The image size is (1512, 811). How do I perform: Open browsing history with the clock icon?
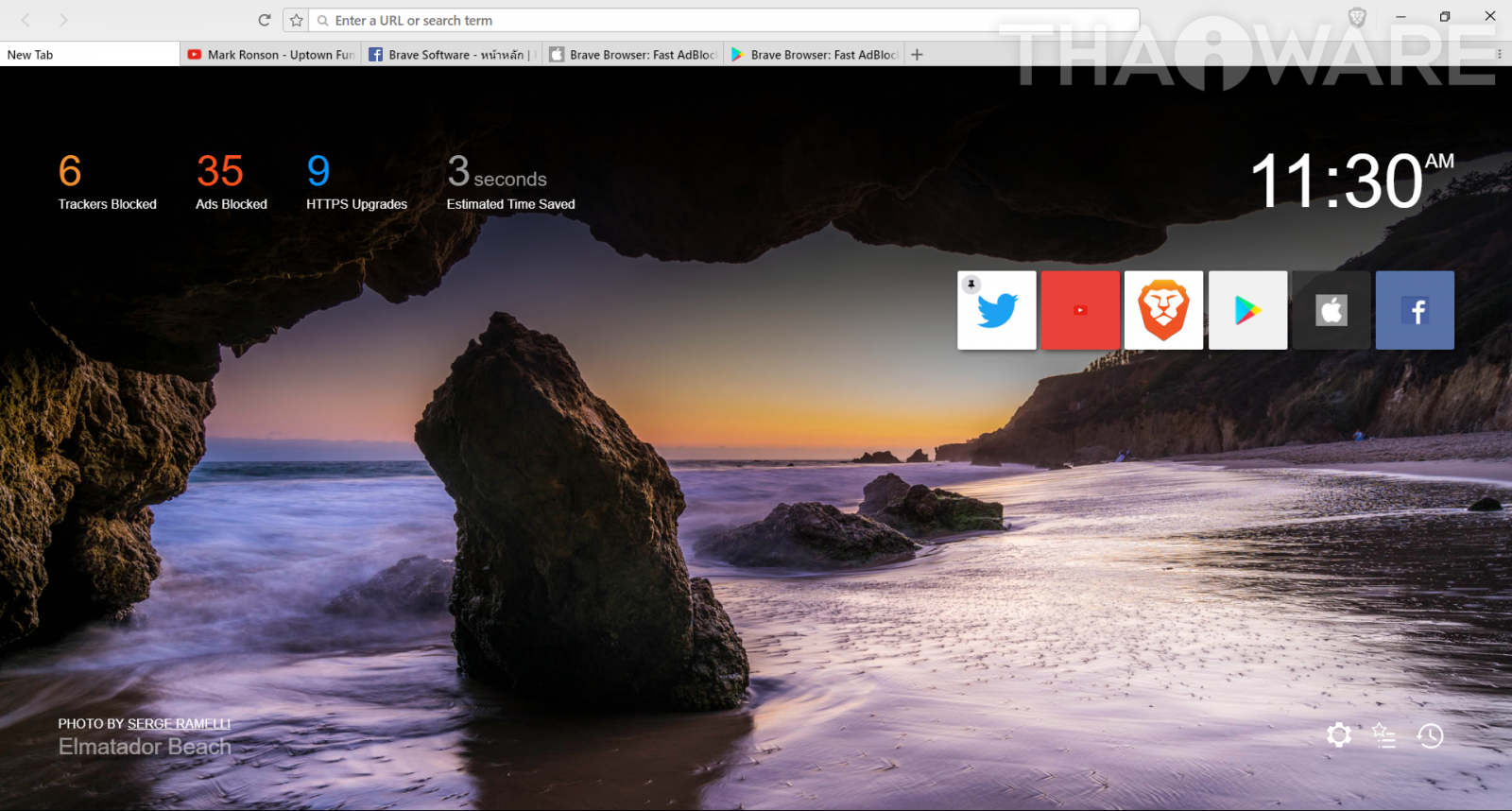coord(1430,735)
